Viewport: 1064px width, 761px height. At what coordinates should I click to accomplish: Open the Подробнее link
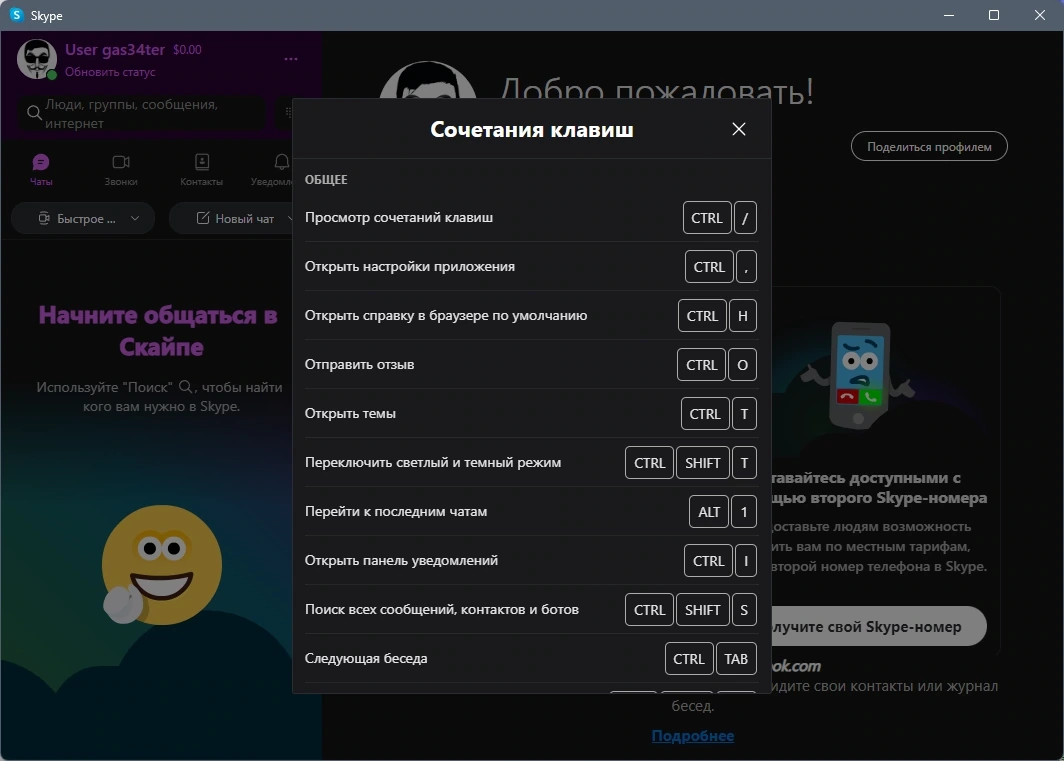click(x=692, y=736)
